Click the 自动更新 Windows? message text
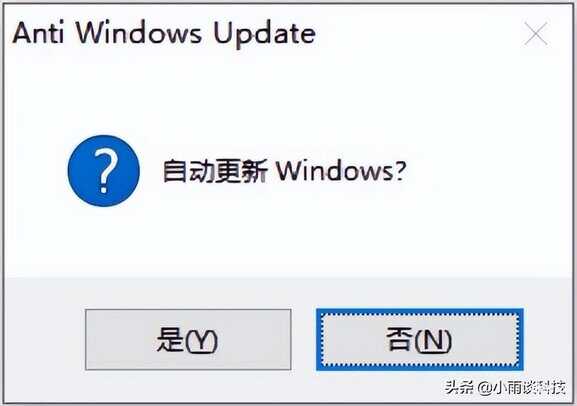Image resolution: width=577 pixels, height=406 pixels. [x=284, y=171]
